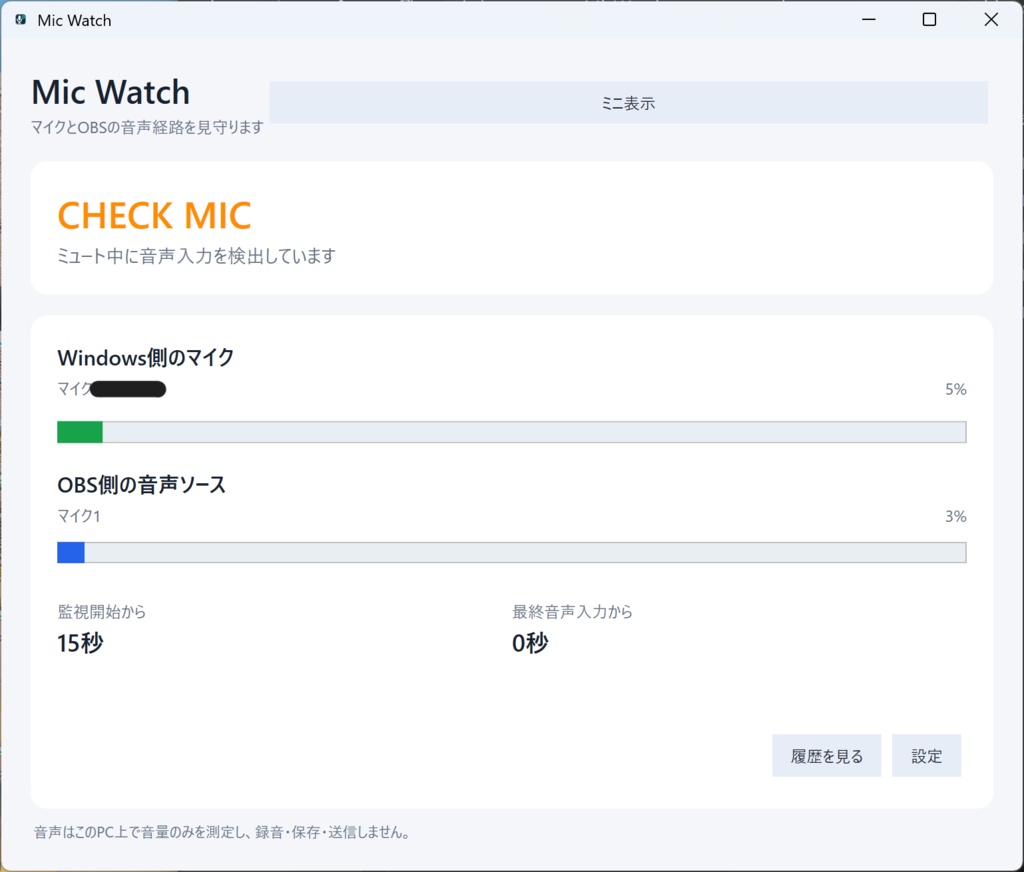Click the 3% OBS level value
This screenshot has width=1024, height=872.
point(955,517)
